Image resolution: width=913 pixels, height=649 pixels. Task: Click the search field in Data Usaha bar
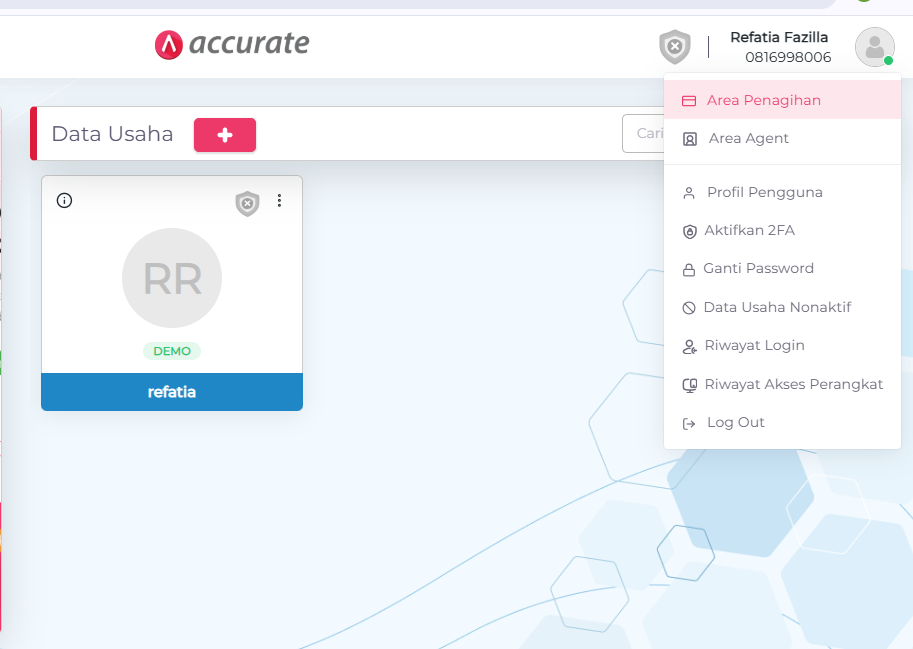tap(643, 134)
